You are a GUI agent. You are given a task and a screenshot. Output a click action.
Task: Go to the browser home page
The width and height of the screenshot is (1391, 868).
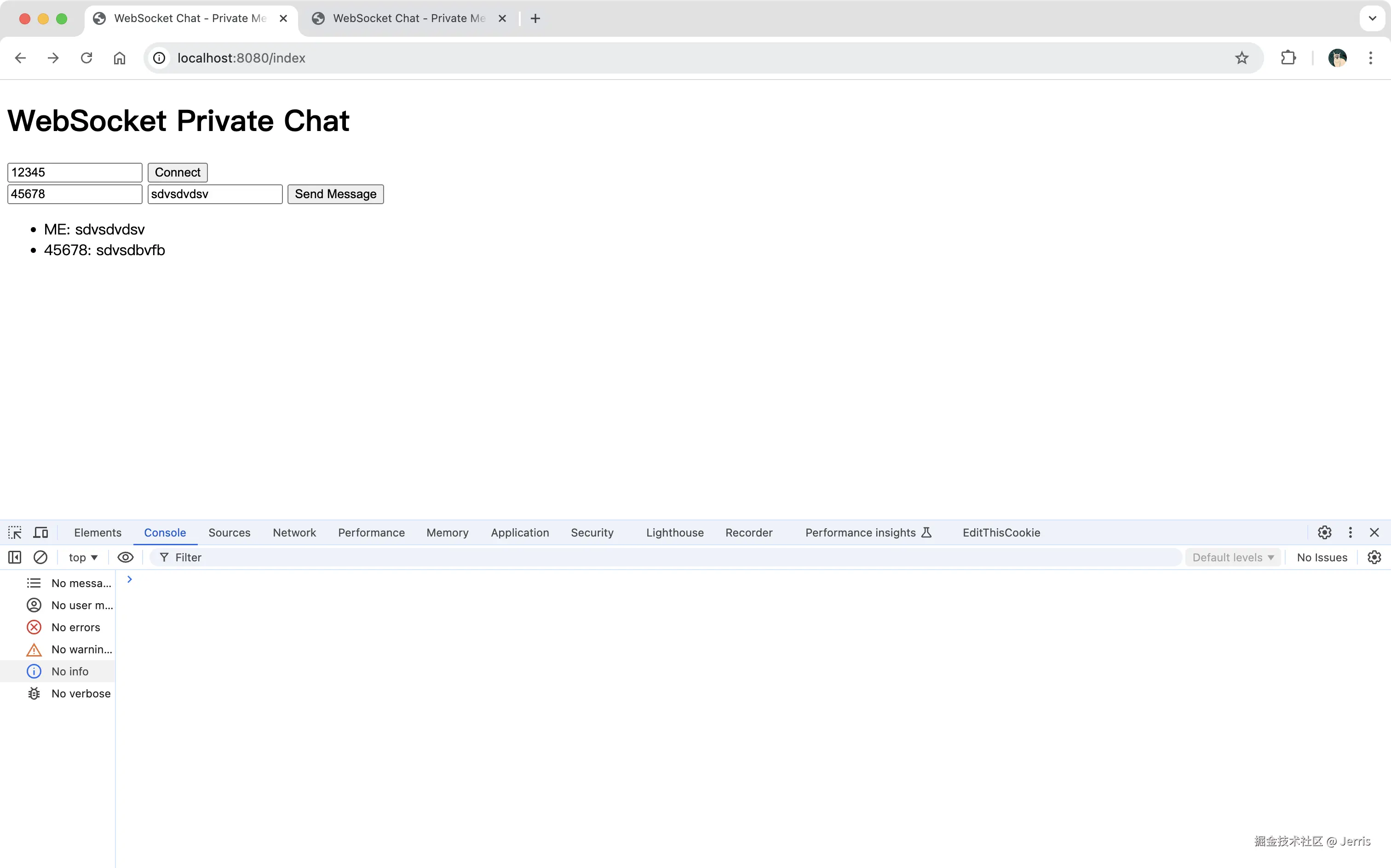[120, 58]
